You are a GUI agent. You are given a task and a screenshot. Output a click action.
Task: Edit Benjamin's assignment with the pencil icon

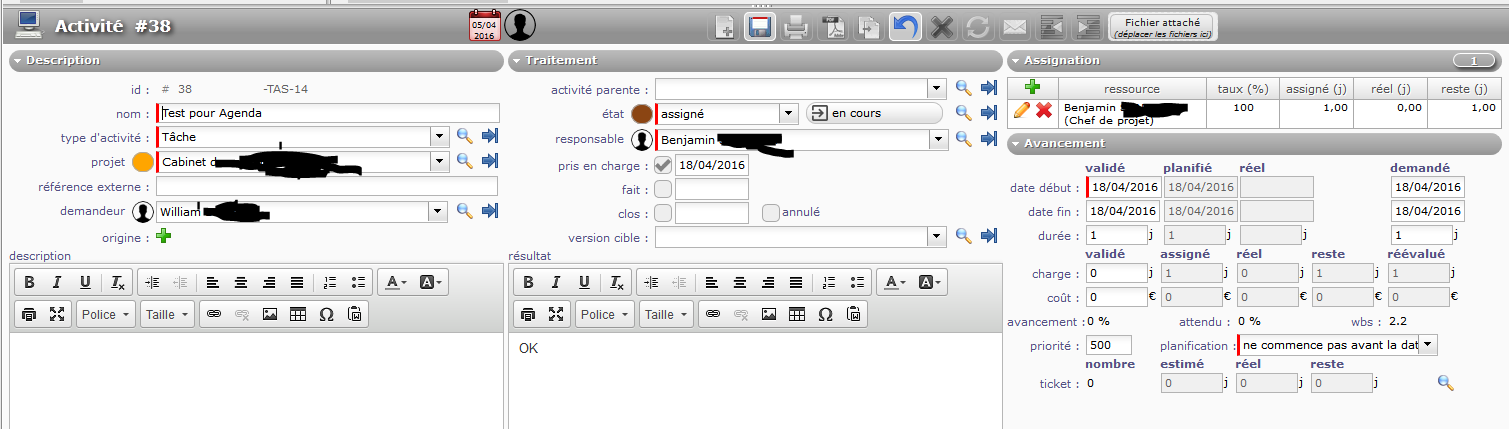click(1022, 109)
